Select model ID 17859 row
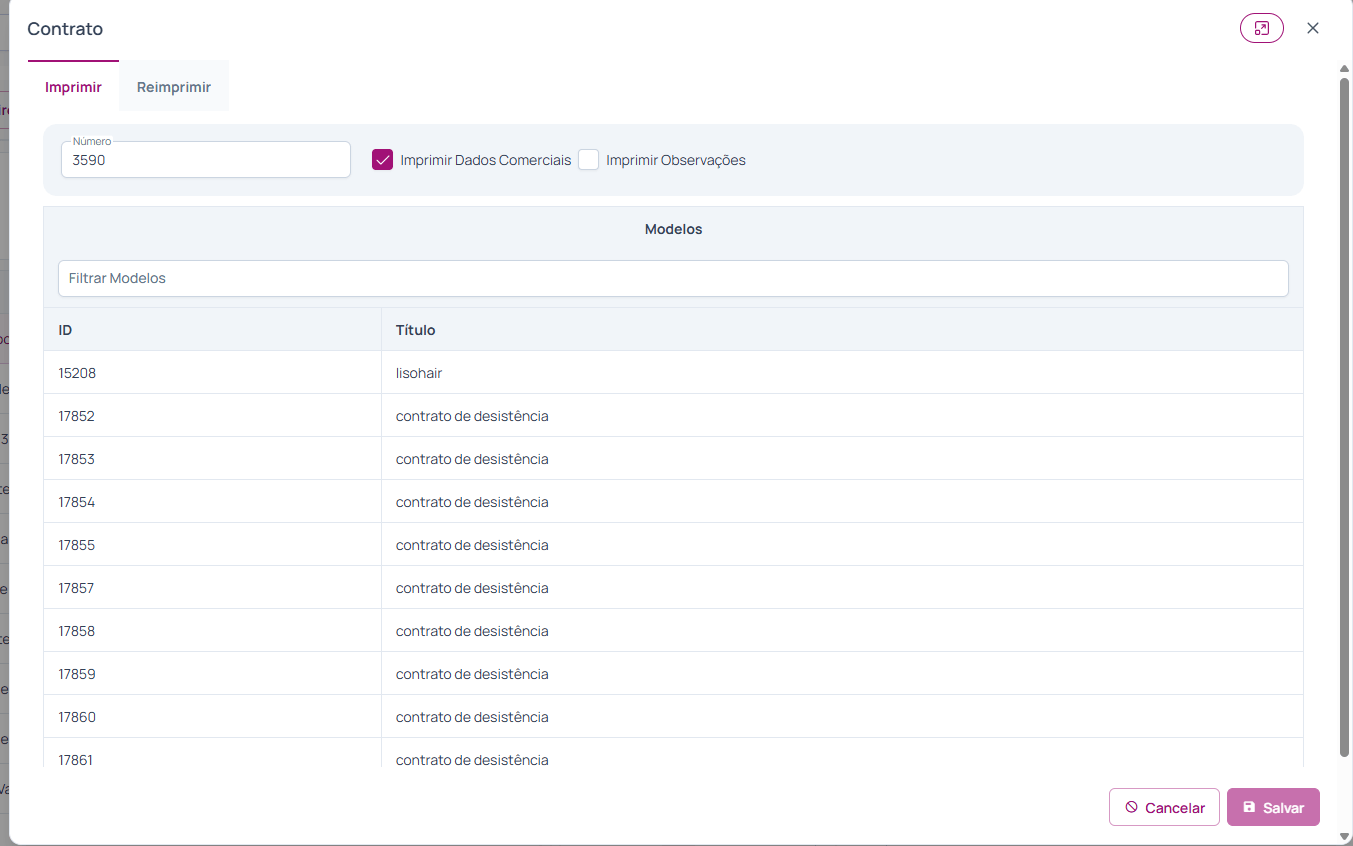The image size is (1353, 846). point(673,674)
